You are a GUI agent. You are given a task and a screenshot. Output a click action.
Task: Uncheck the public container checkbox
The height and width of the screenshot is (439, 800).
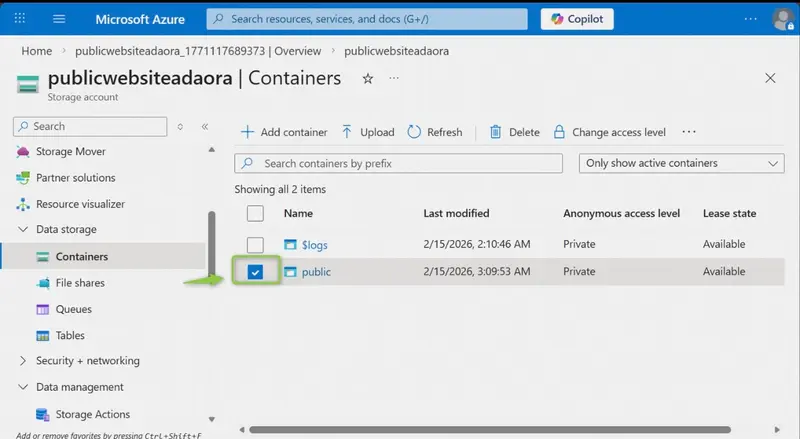(255, 272)
